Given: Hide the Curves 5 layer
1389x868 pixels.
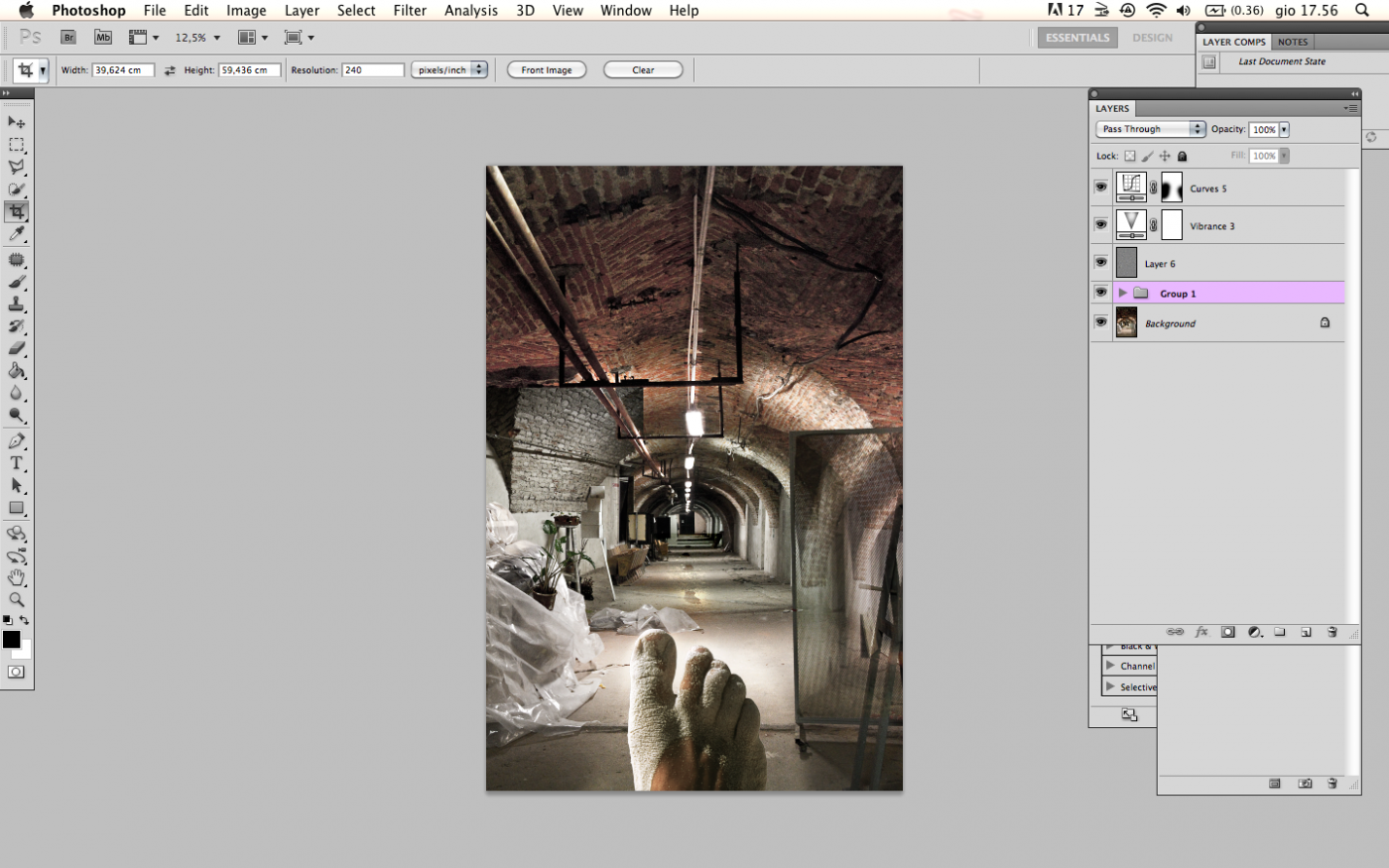Looking at the screenshot, I should (1100, 187).
